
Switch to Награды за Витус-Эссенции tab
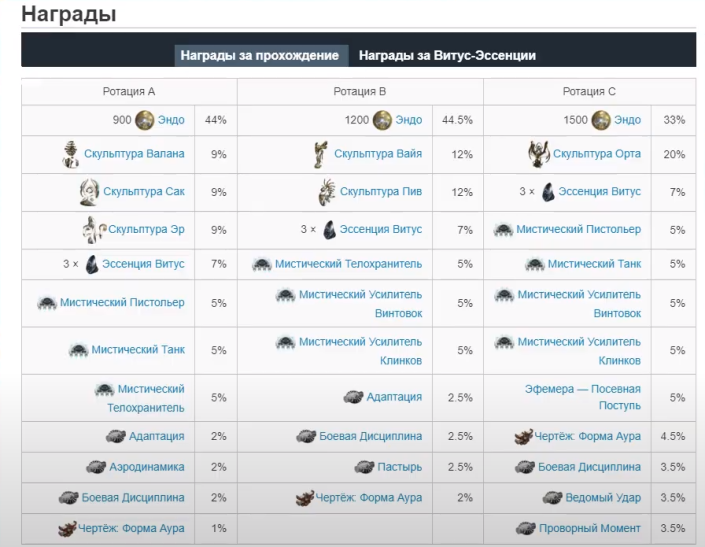click(x=447, y=55)
